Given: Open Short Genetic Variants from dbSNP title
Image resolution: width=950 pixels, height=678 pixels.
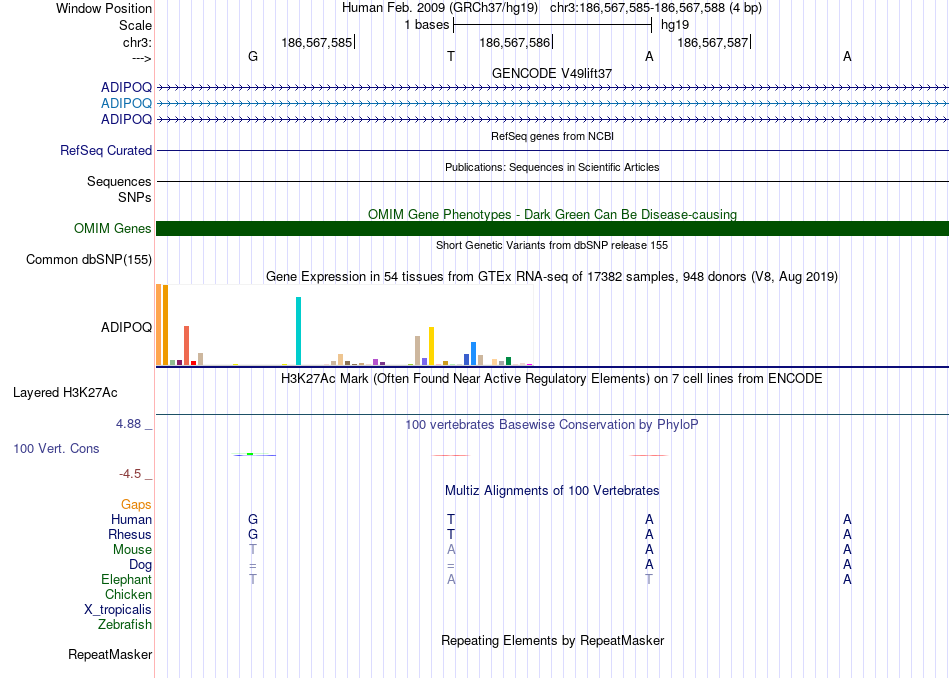Looking at the screenshot, I should coord(552,245).
